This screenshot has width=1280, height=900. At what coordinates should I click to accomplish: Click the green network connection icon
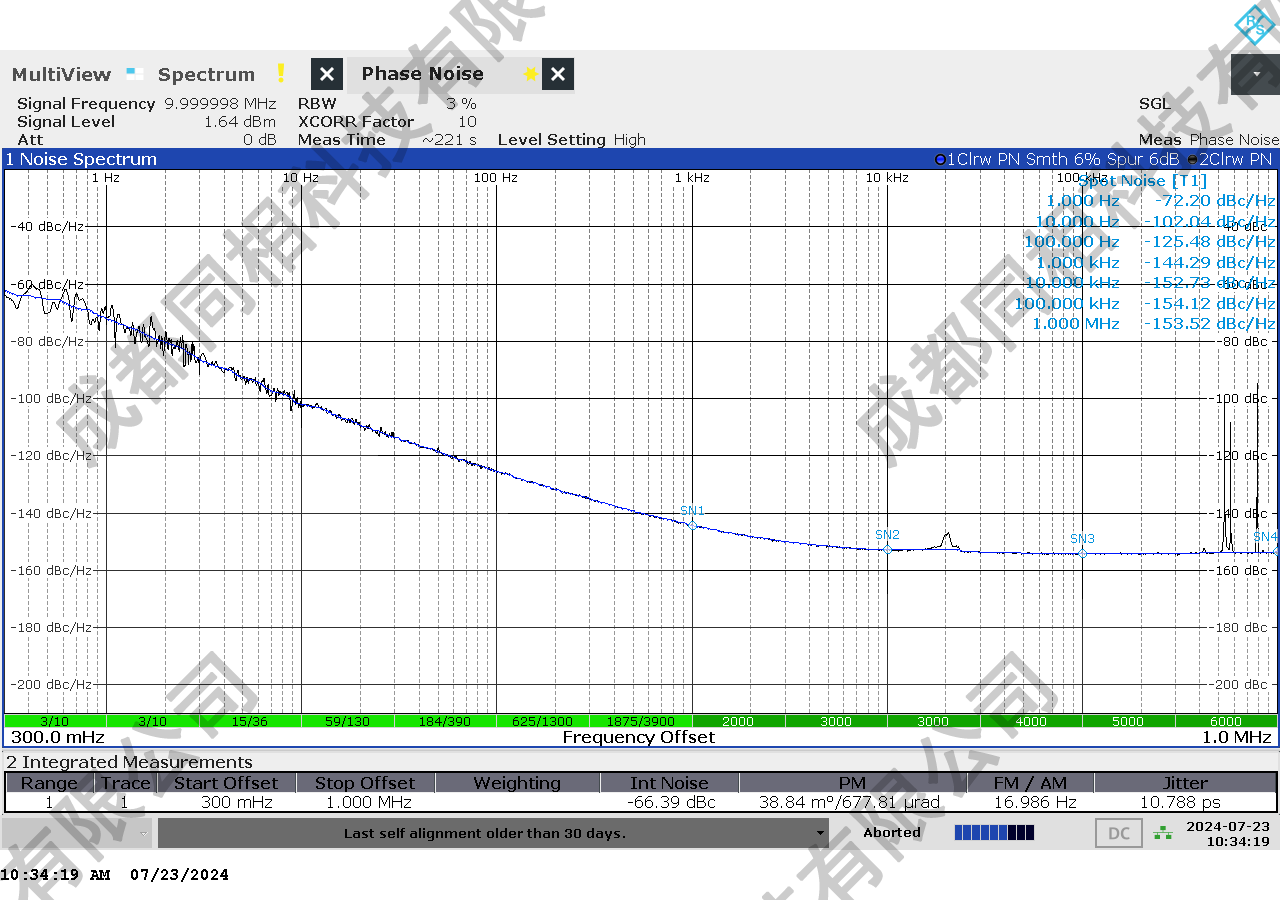tap(1162, 833)
